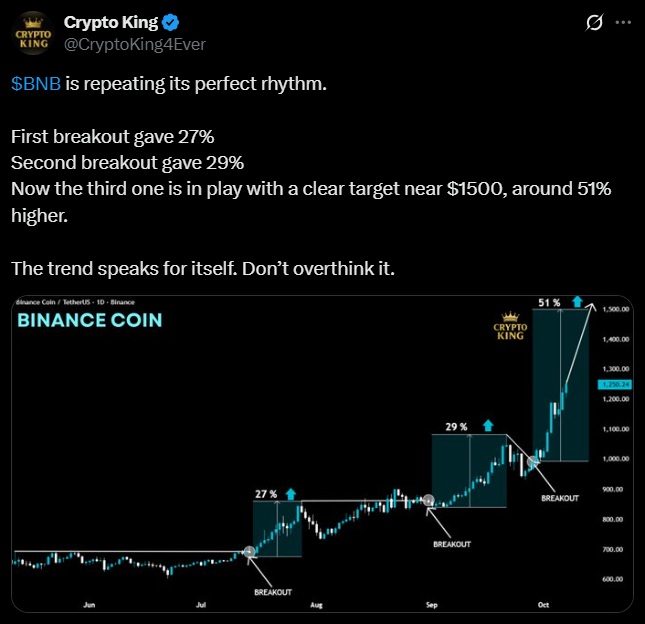Click the Crypto King crown watermark on chart

click(508, 327)
